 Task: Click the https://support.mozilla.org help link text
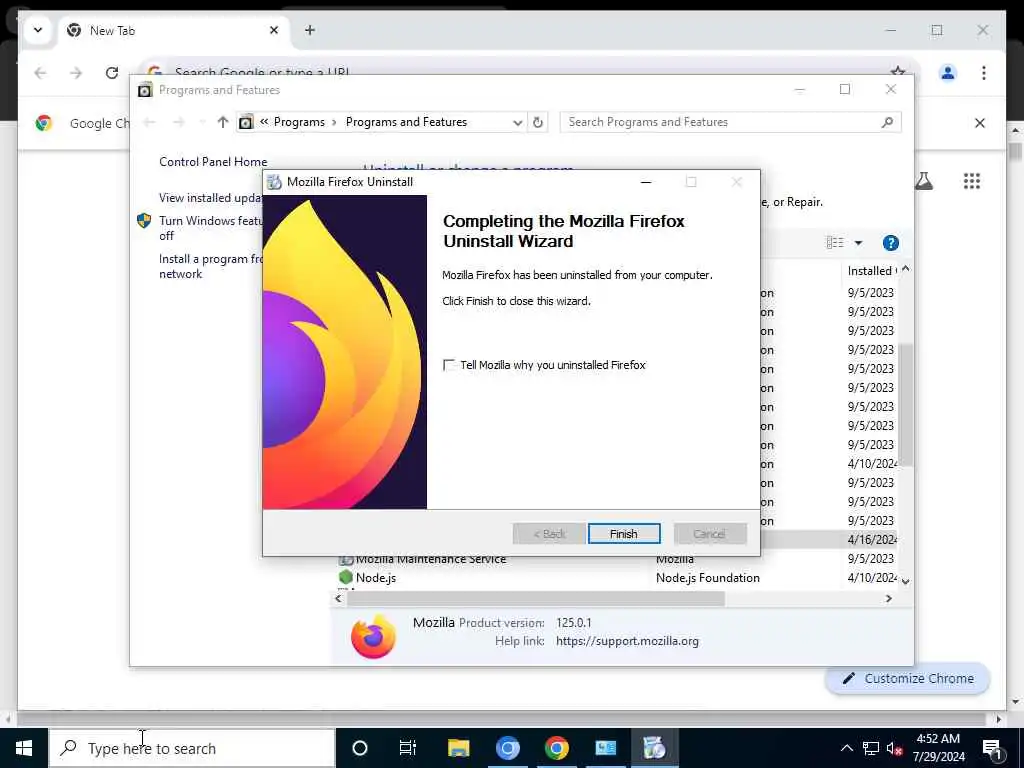pos(627,641)
